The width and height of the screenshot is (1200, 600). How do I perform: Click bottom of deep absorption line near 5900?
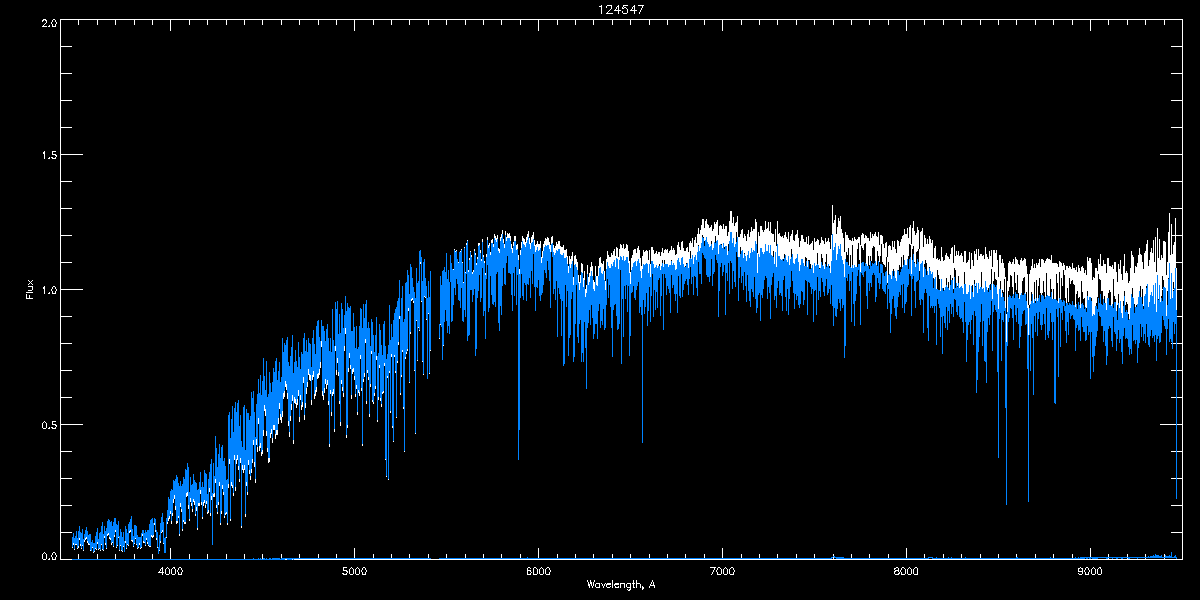point(518,458)
